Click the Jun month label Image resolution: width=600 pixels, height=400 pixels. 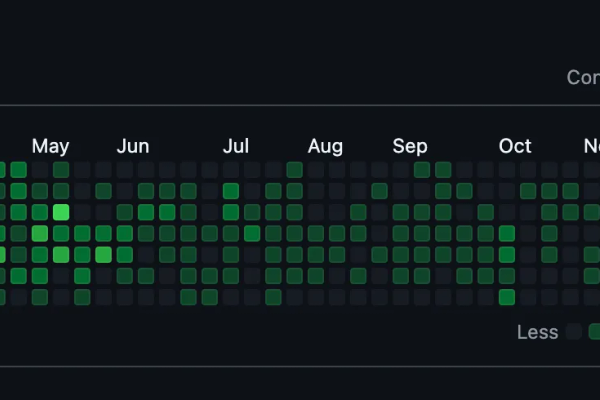[133, 146]
